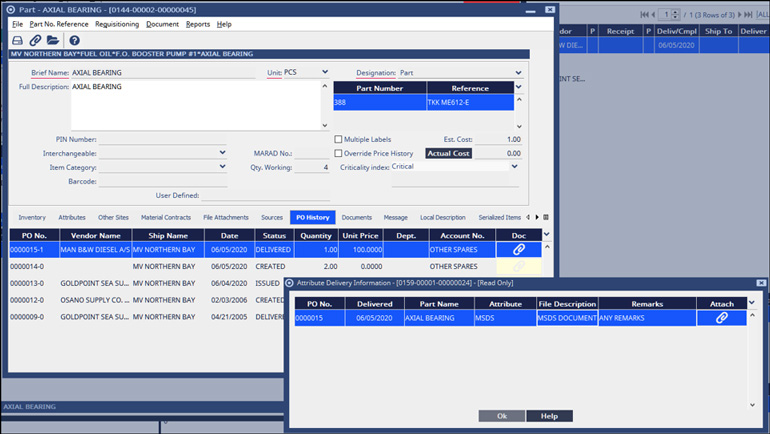Enable the Multiple Labels checkbox
Viewport: 770px width, 434px height.
[338, 139]
